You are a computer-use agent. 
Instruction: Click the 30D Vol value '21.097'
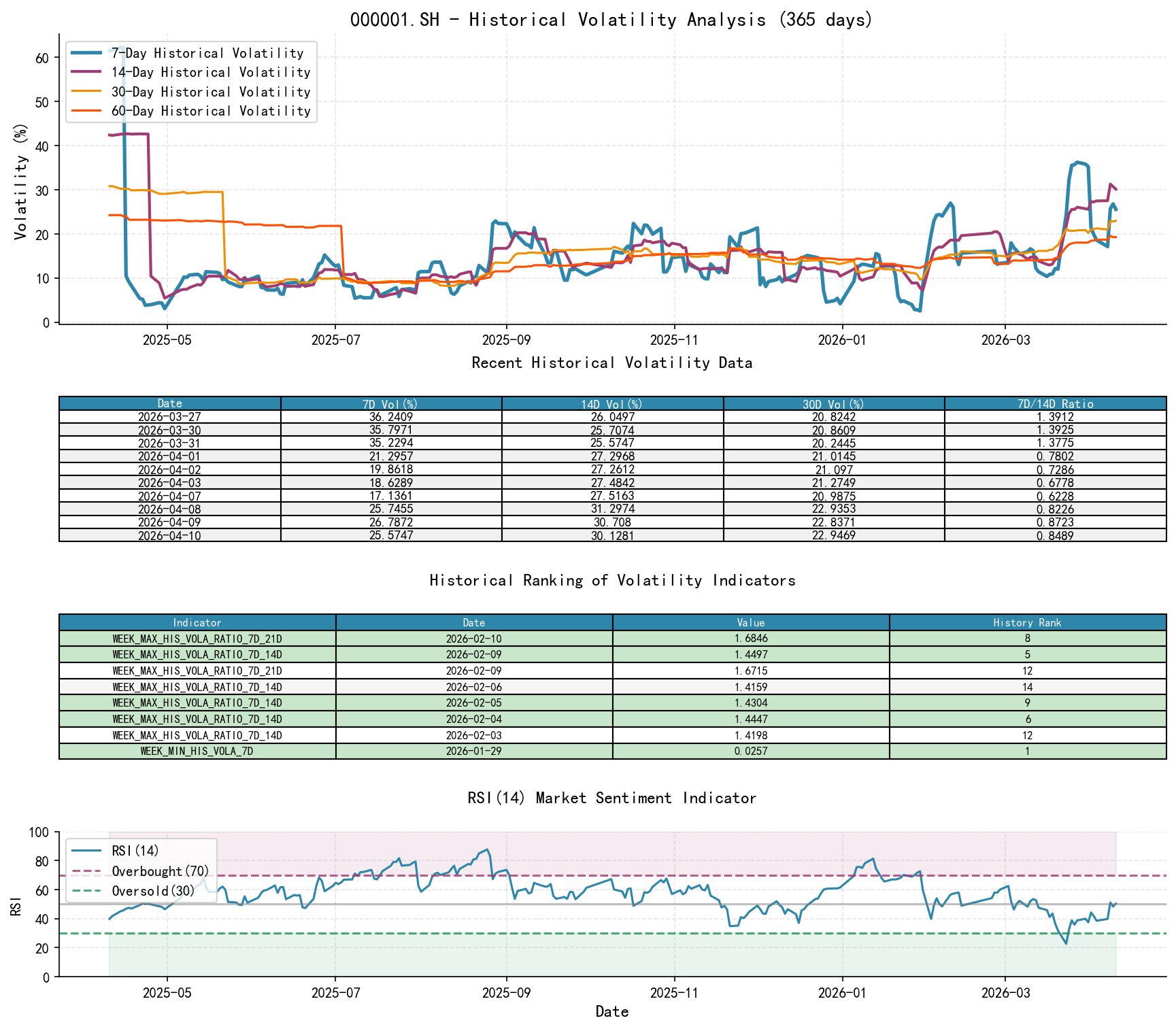834,469
